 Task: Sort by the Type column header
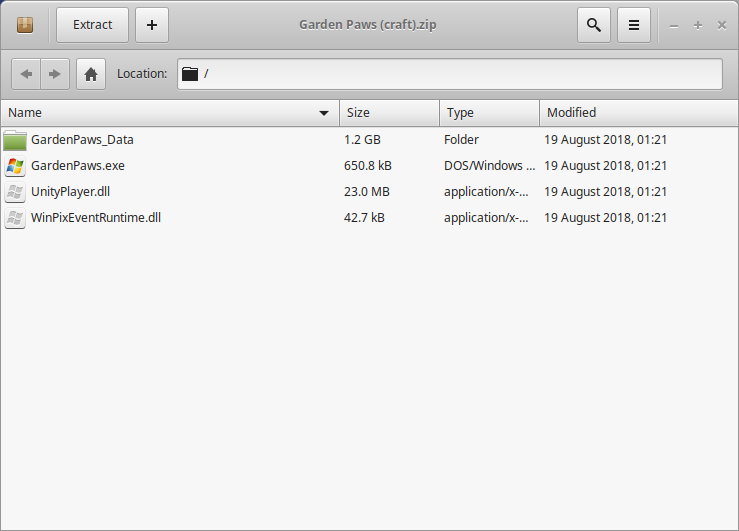(x=489, y=113)
